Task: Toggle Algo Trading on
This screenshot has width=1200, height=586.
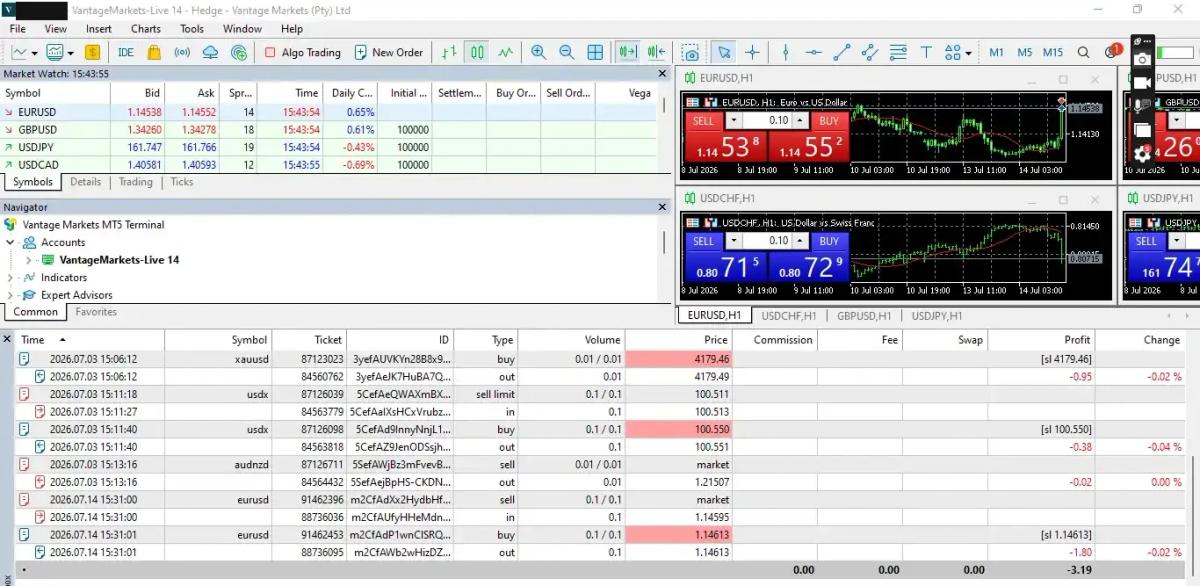Action: [302, 52]
